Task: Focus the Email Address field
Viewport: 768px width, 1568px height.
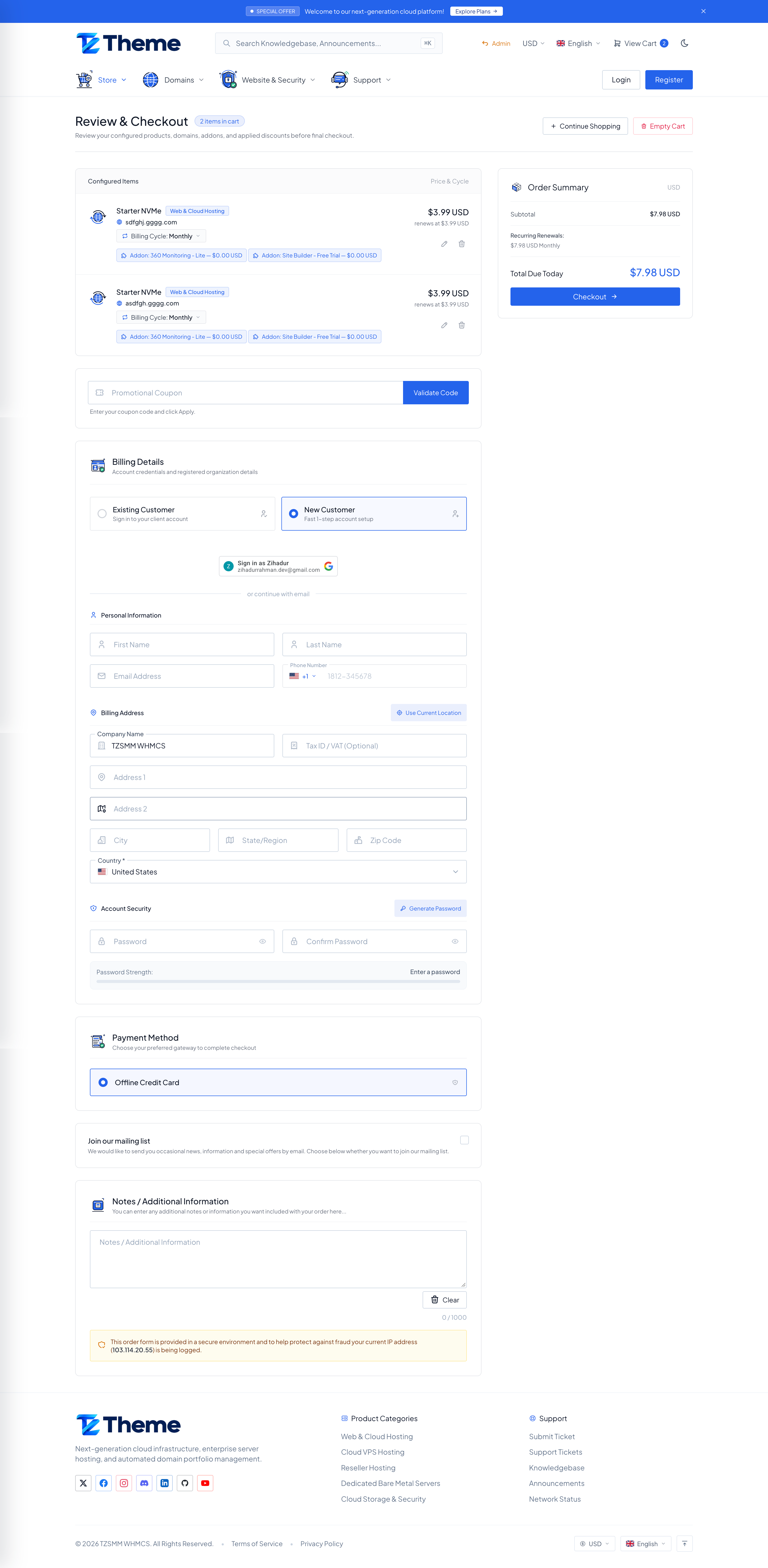Action: click(x=182, y=676)
